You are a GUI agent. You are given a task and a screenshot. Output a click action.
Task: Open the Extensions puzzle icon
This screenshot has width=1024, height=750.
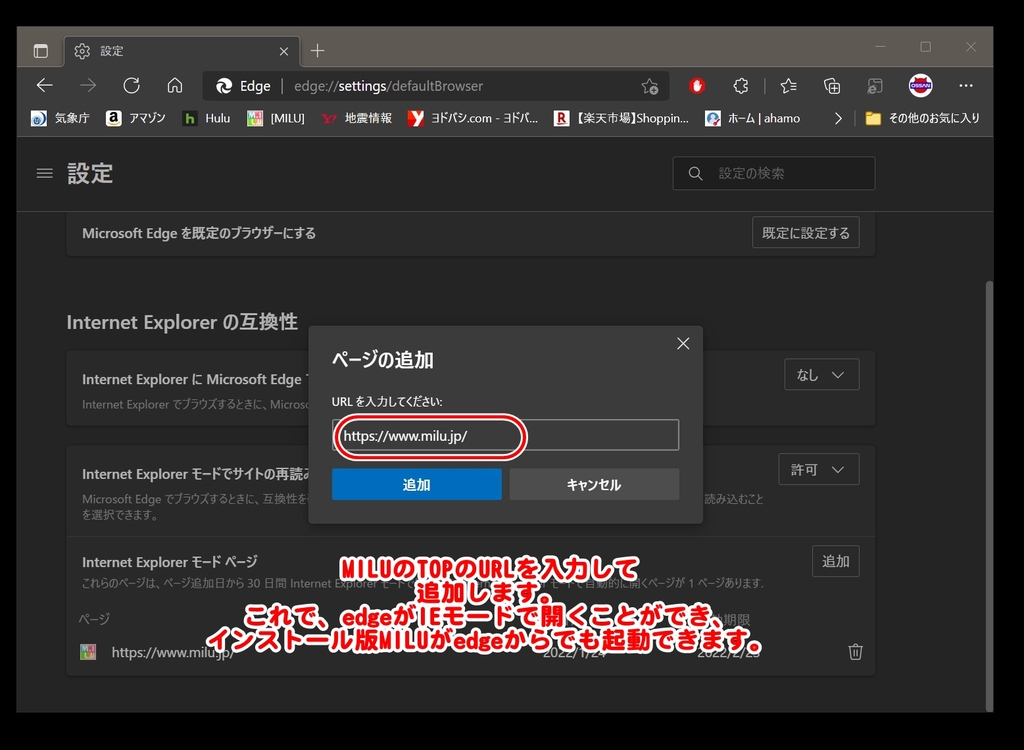click(x=741, y=85)
